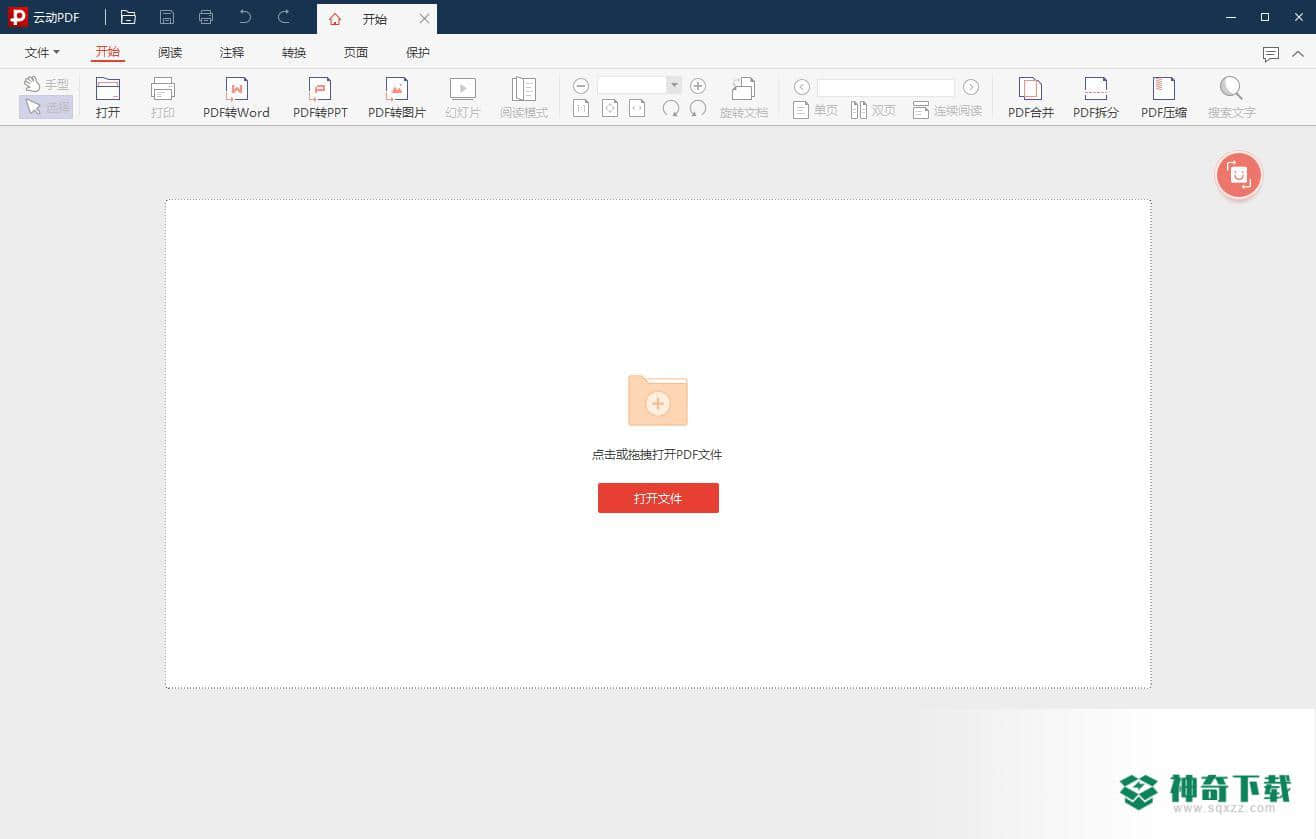Screen dimensions: 1316x839
Task: Open the 文件 dropdown menu
Action: pyautogui.click(x=42, y=52)
